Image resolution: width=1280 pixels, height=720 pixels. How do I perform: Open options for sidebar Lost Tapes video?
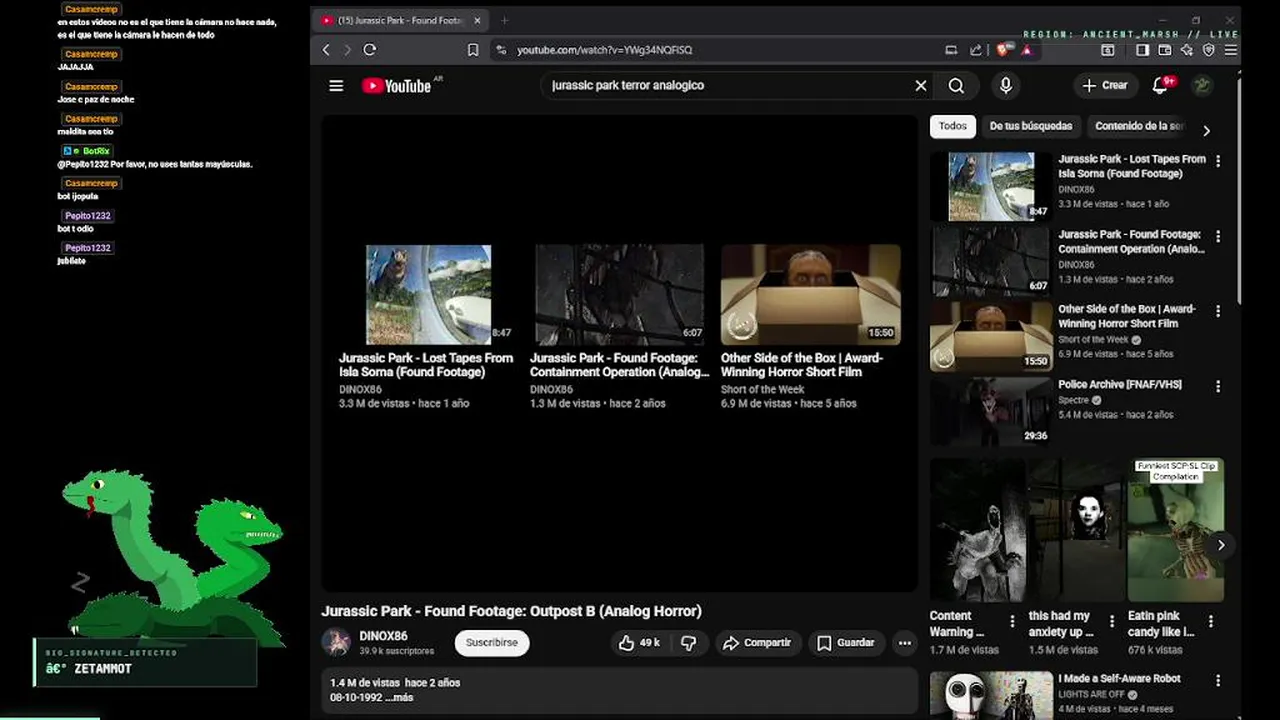(1218, 162)
